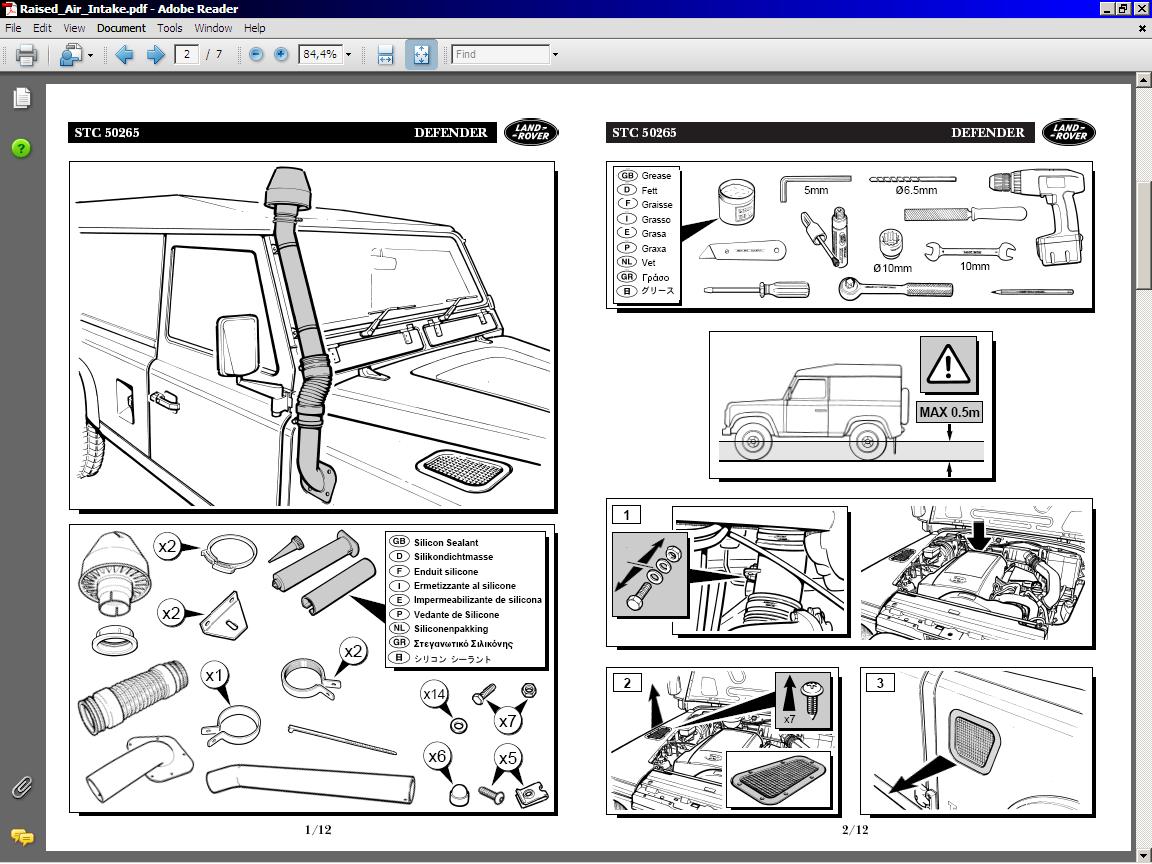Zoom out with the minus button
This screenshot has width=1152, height=864.
256,55
